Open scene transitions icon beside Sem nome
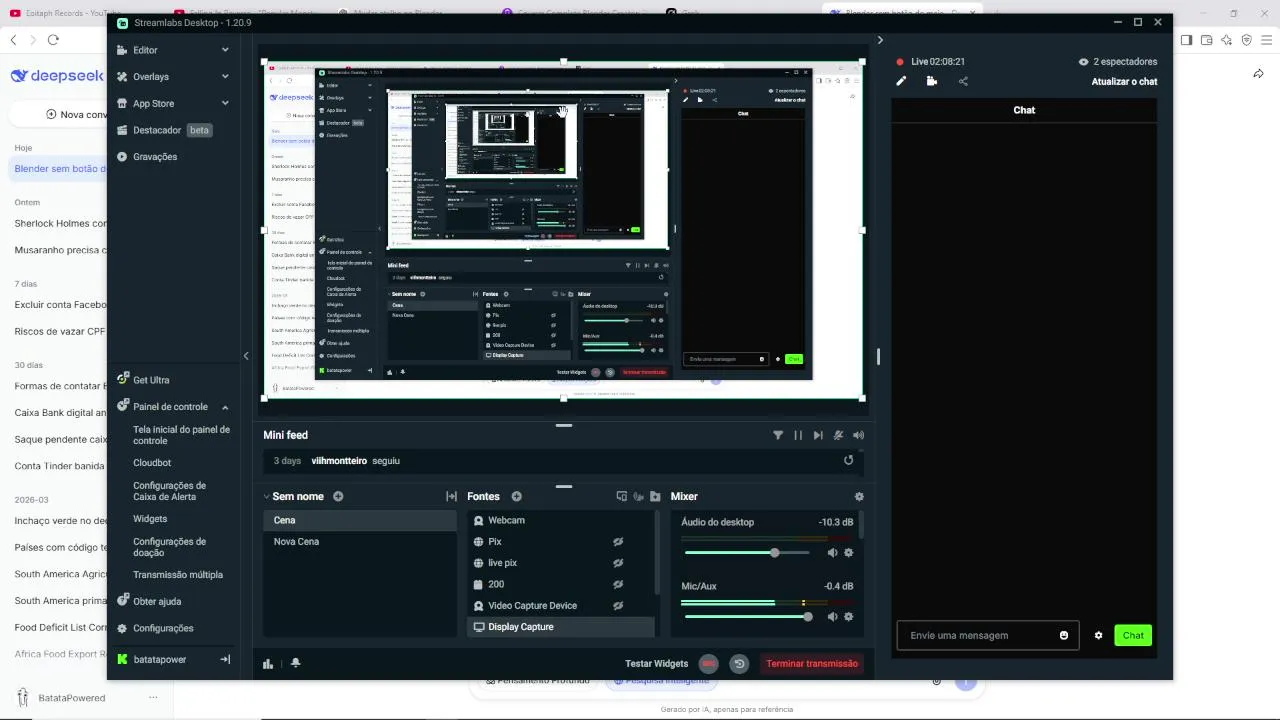This screenshot has height=720, width=1280. [x=451, y=496]
